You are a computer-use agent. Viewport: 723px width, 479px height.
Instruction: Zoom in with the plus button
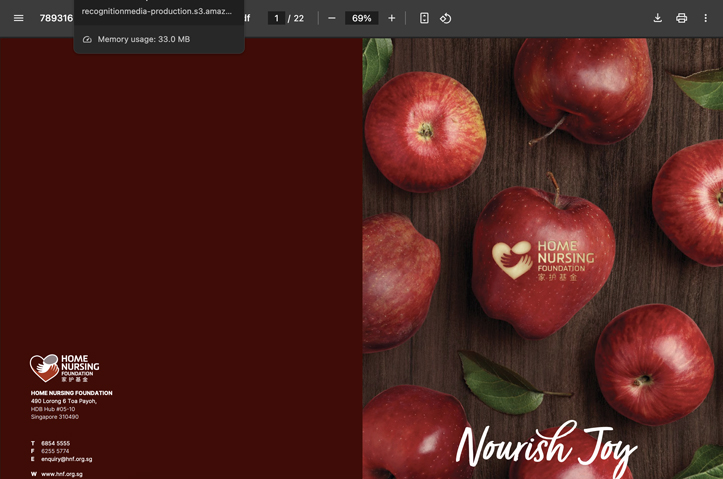(391, 18)
